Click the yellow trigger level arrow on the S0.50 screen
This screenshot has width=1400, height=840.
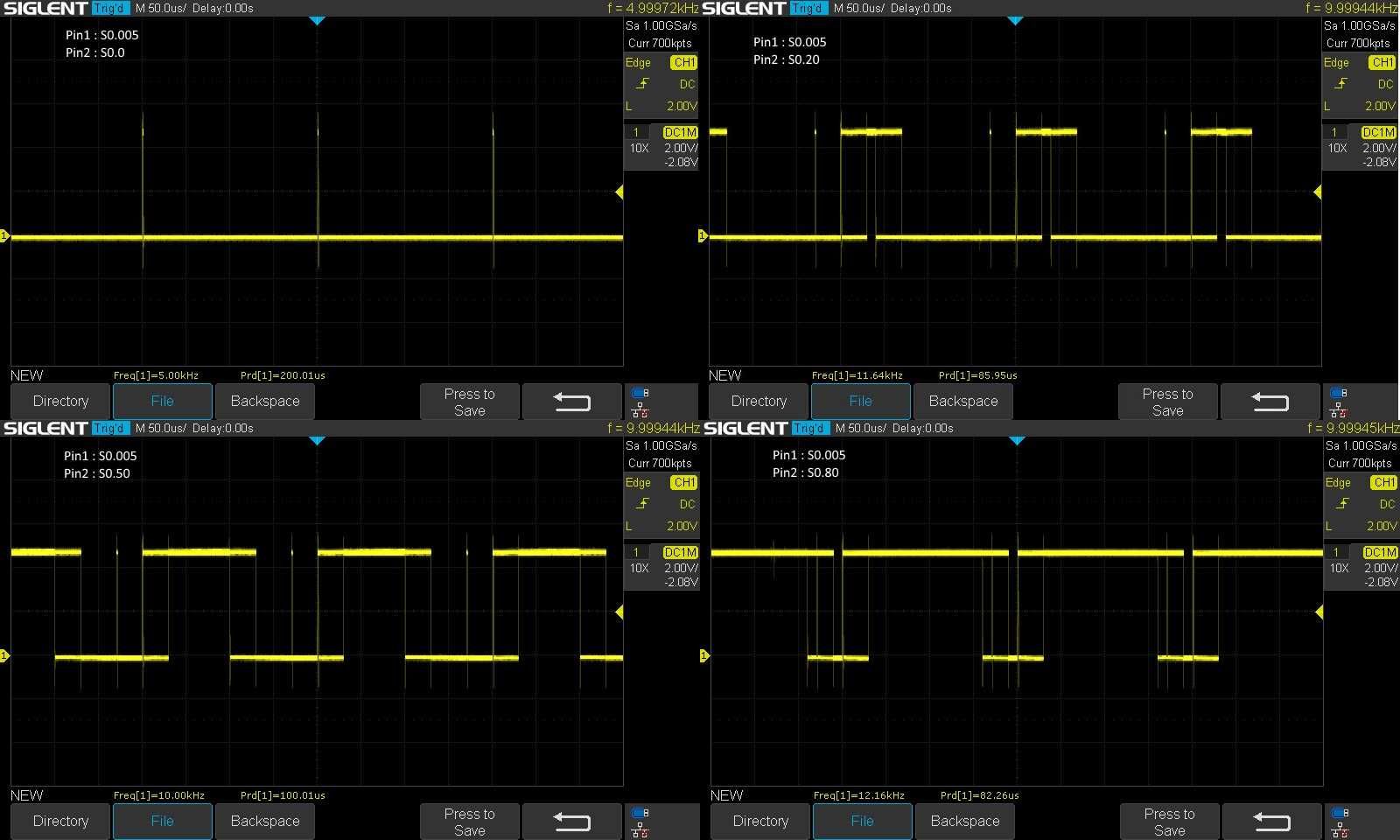click(x=619, y=612)
